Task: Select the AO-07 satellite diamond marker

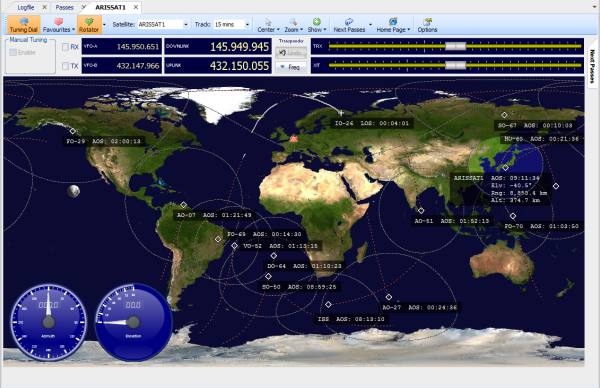Action: pyautogui.click(x=184, y=205)
